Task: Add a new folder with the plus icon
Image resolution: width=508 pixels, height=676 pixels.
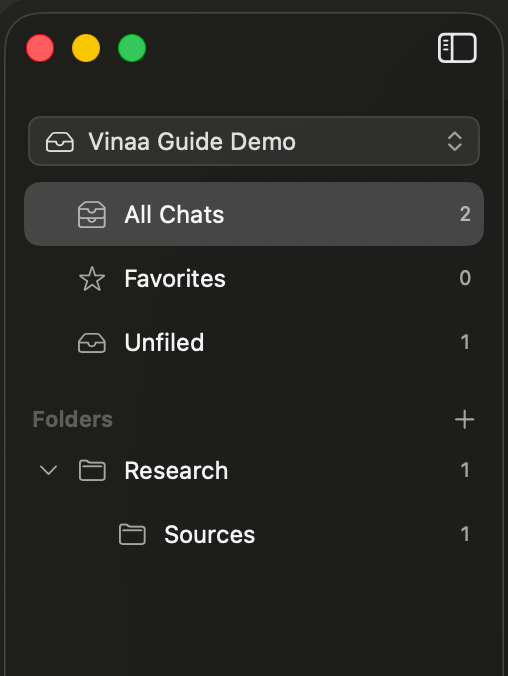Action: pyautogui.click(x=464, y=419)
